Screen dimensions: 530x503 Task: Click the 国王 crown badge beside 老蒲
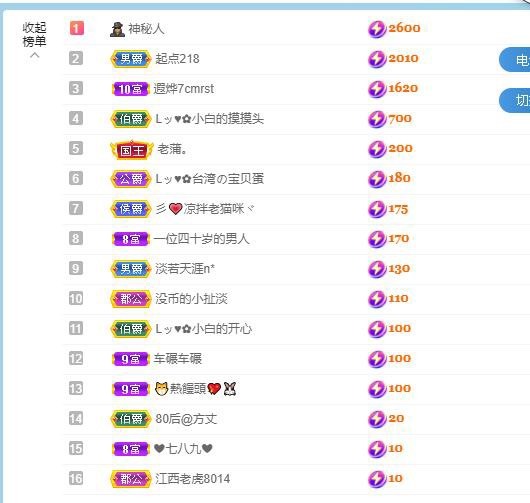tap(132, 149)
